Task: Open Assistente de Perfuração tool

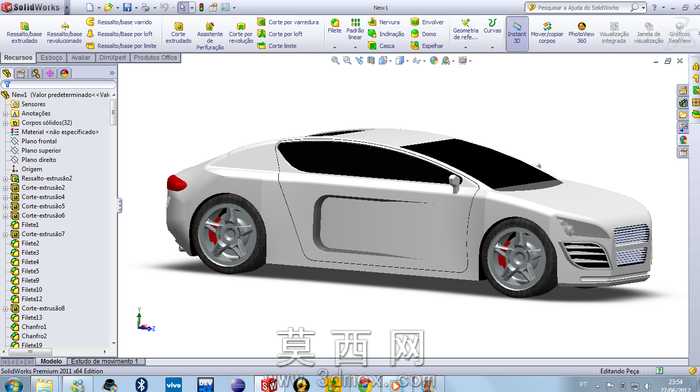Action: (210, 36)
